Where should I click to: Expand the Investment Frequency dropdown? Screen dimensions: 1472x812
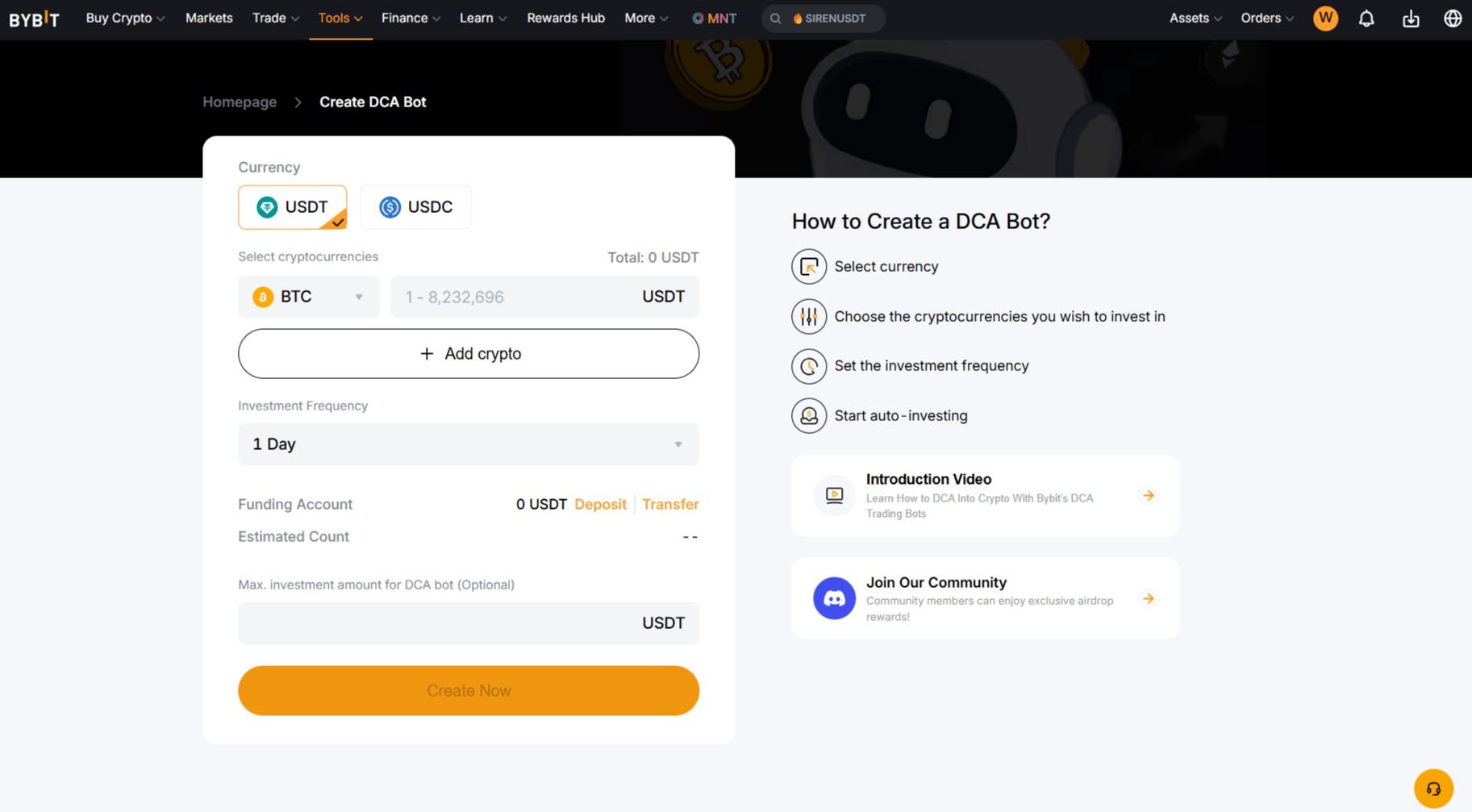tap(468, 444)
